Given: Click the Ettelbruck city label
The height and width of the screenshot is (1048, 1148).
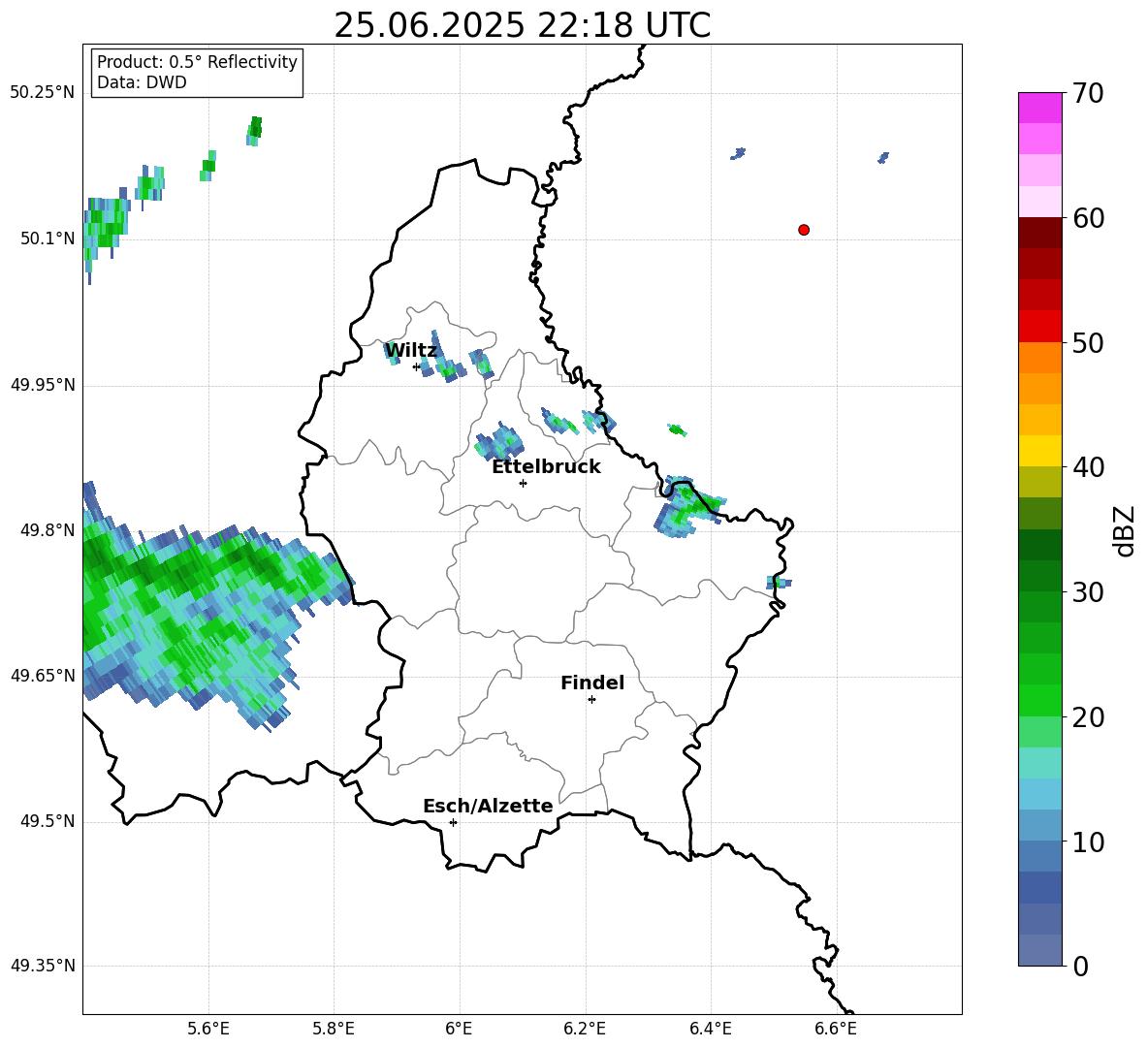Looking at the screenshot, I should pos(546,467).
